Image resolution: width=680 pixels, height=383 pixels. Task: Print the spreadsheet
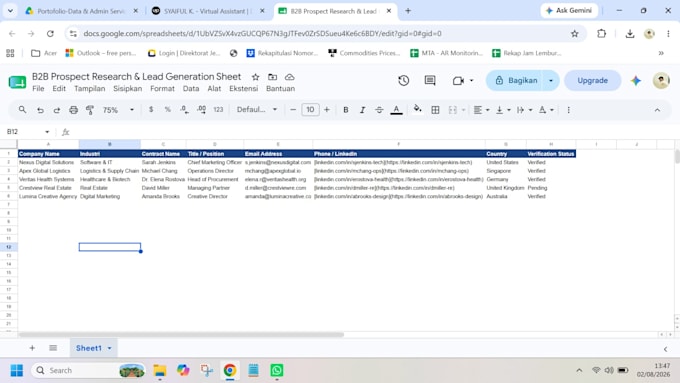pyautogui.click(x=73, y=110)
